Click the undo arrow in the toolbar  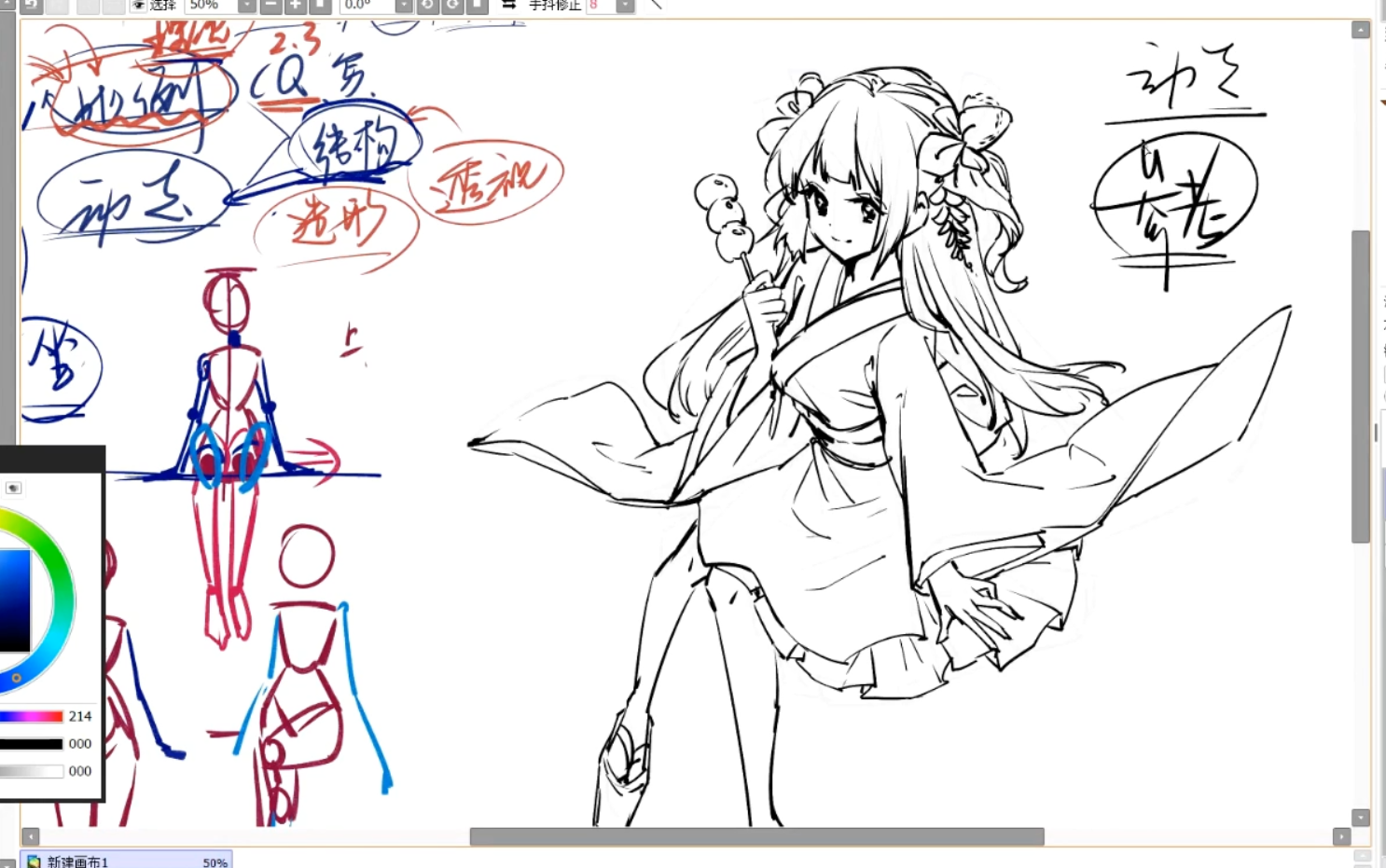tap(31, 5)
